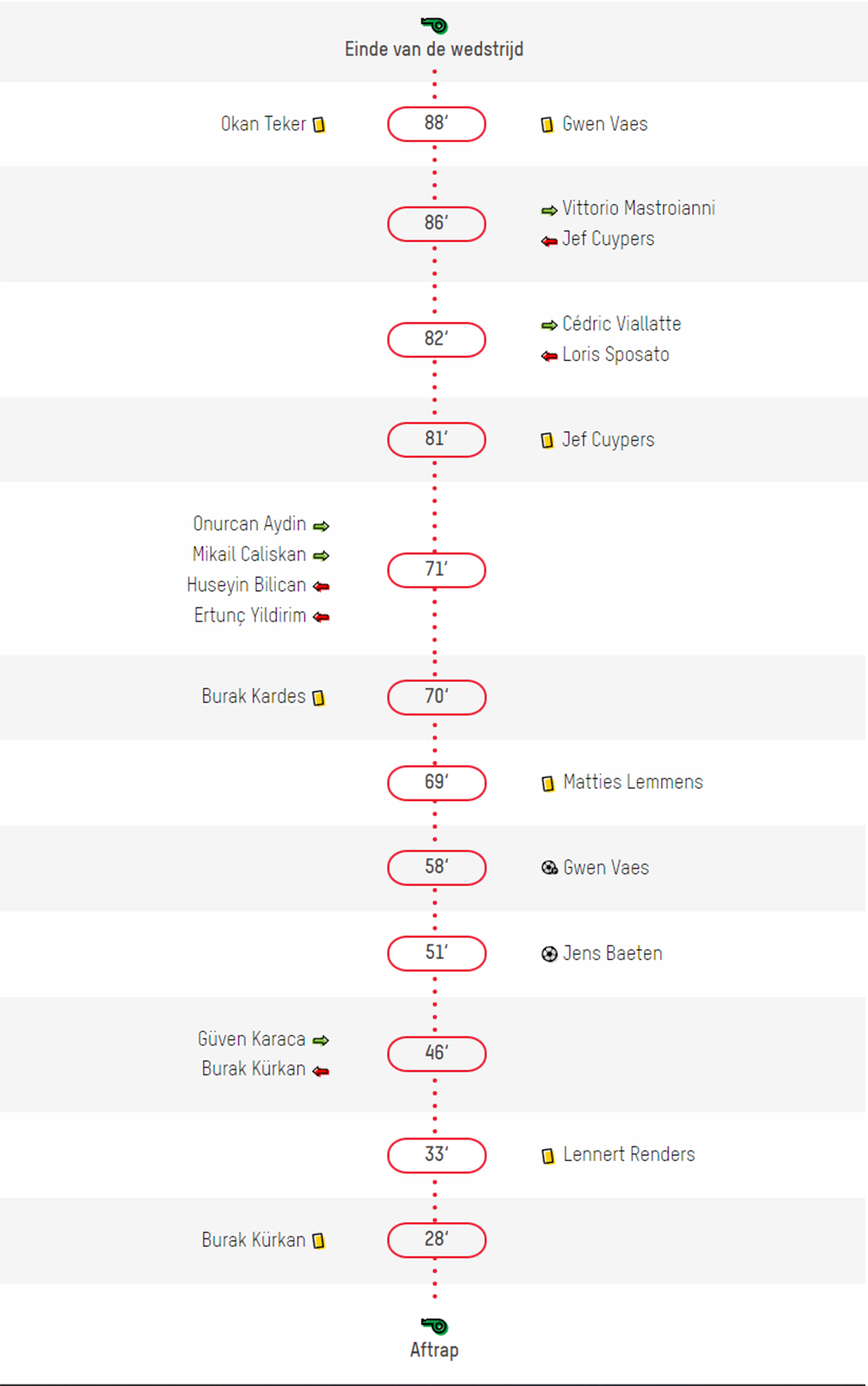Click the goal ball icon beside Jens Baeten
Screen dimensions: 868x1386
pos(549,955)
